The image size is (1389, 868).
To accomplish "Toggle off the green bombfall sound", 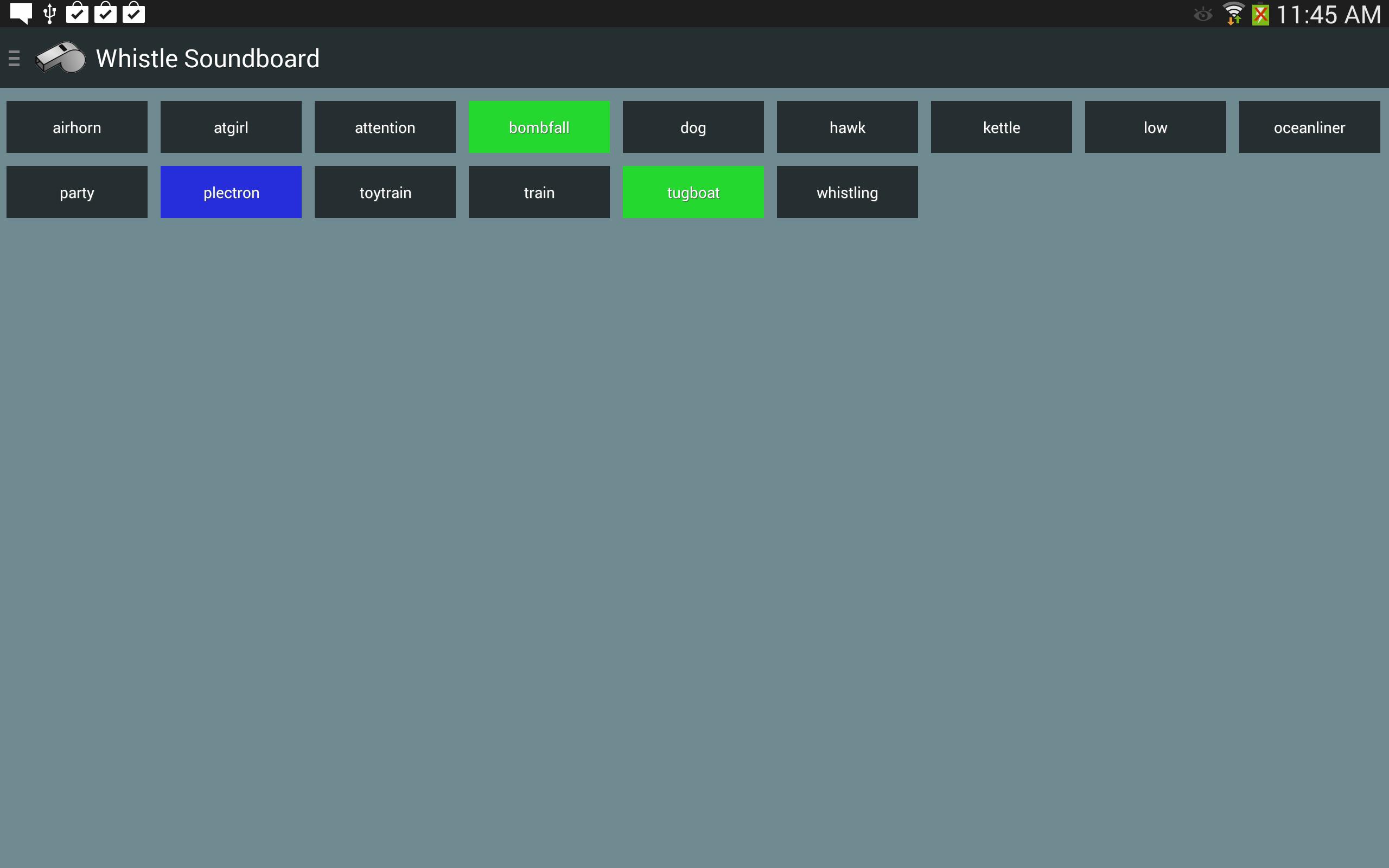I will [539, 127].
